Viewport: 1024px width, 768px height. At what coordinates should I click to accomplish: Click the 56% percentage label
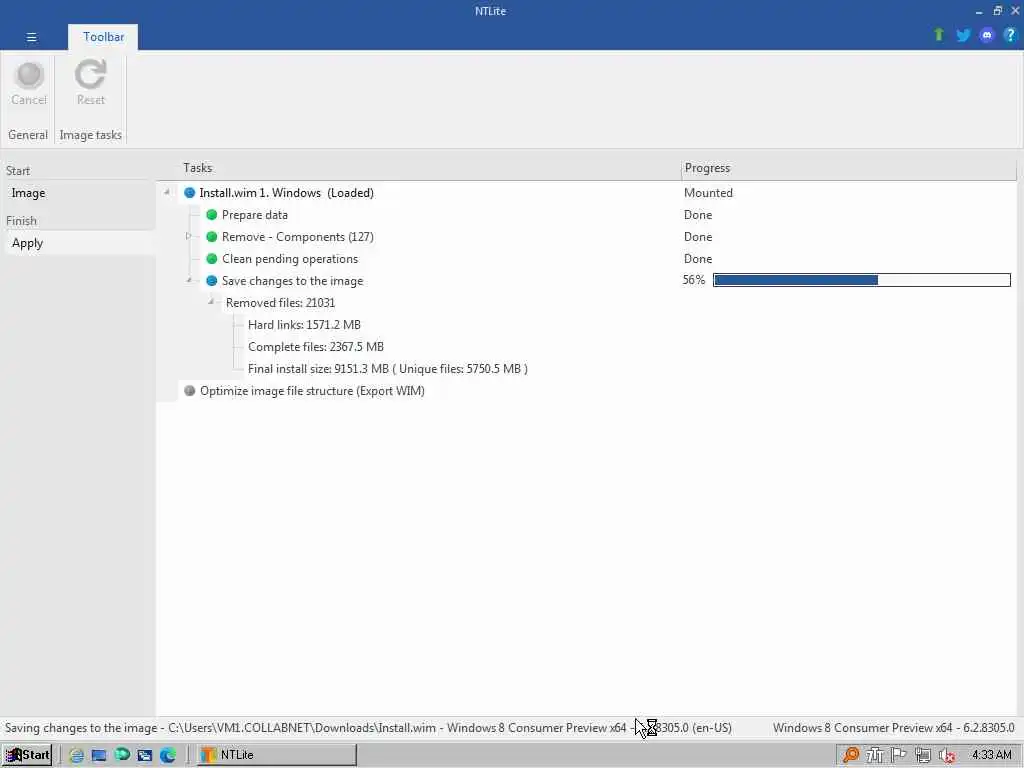[x=694, y=280]
